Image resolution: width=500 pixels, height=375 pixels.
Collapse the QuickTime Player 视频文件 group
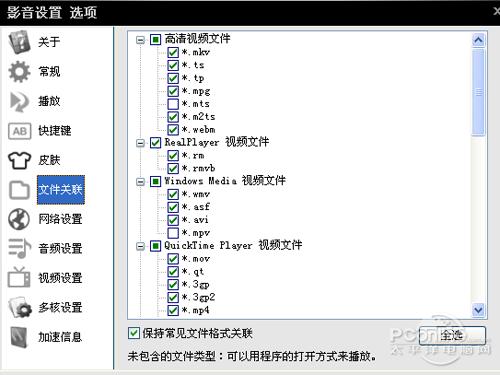click(141, 247)
